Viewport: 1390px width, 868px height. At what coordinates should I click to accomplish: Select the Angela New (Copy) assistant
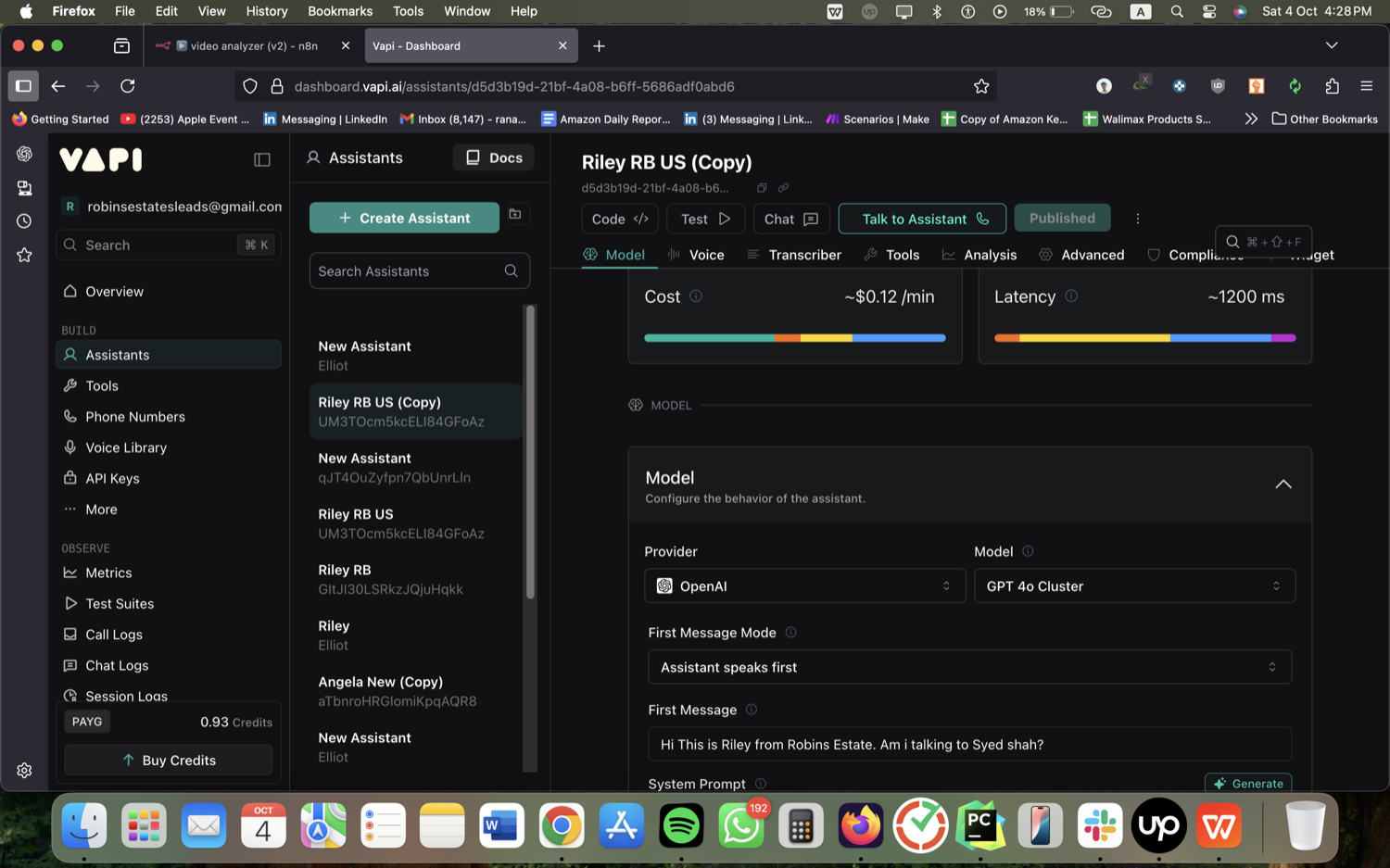(x=415, y=691)
